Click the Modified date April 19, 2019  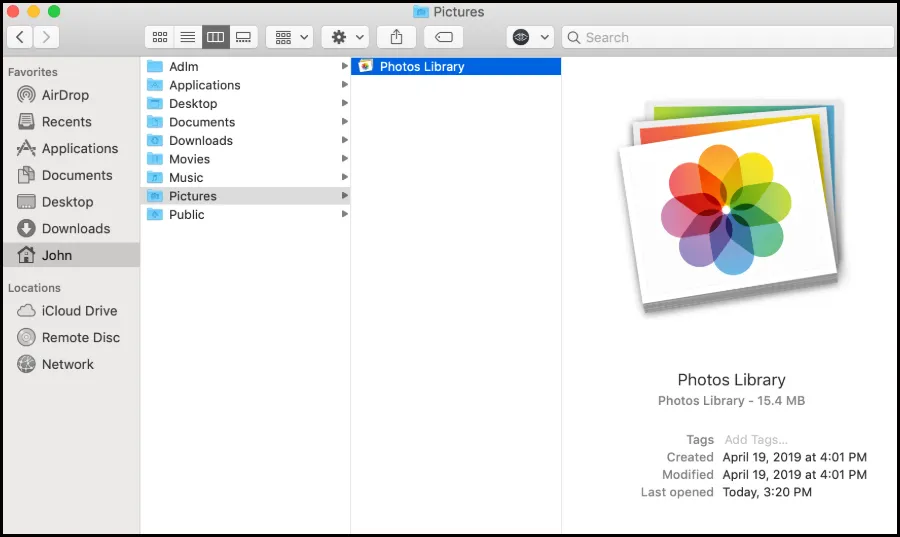click(x=794, y=474)
